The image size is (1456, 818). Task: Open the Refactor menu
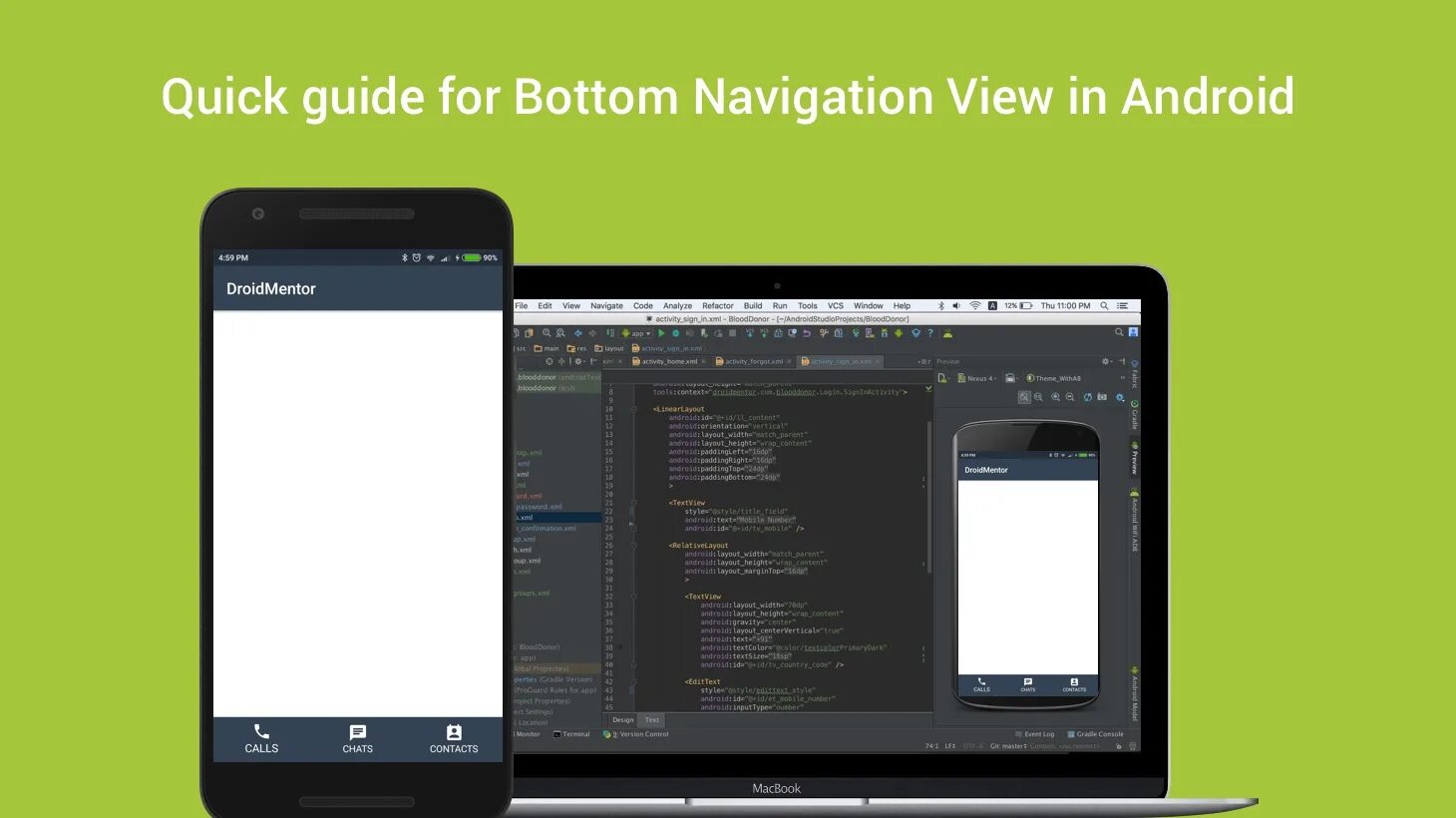pos(717,306)
